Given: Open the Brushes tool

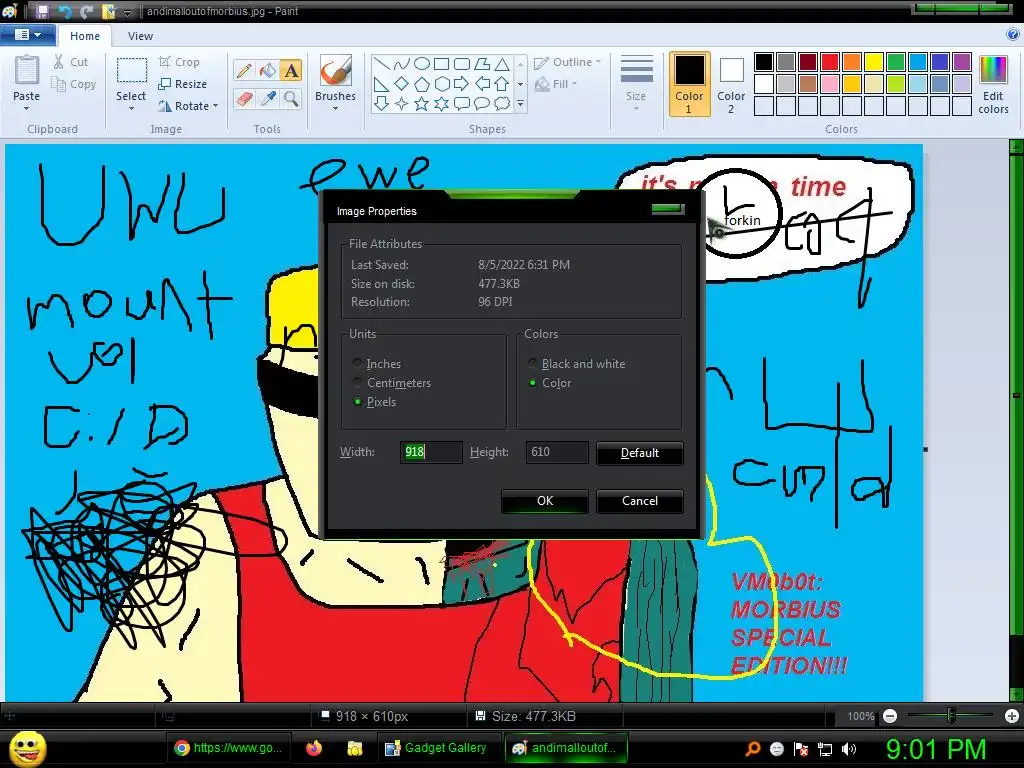Looking at the screenshot, I should (336, 82).
